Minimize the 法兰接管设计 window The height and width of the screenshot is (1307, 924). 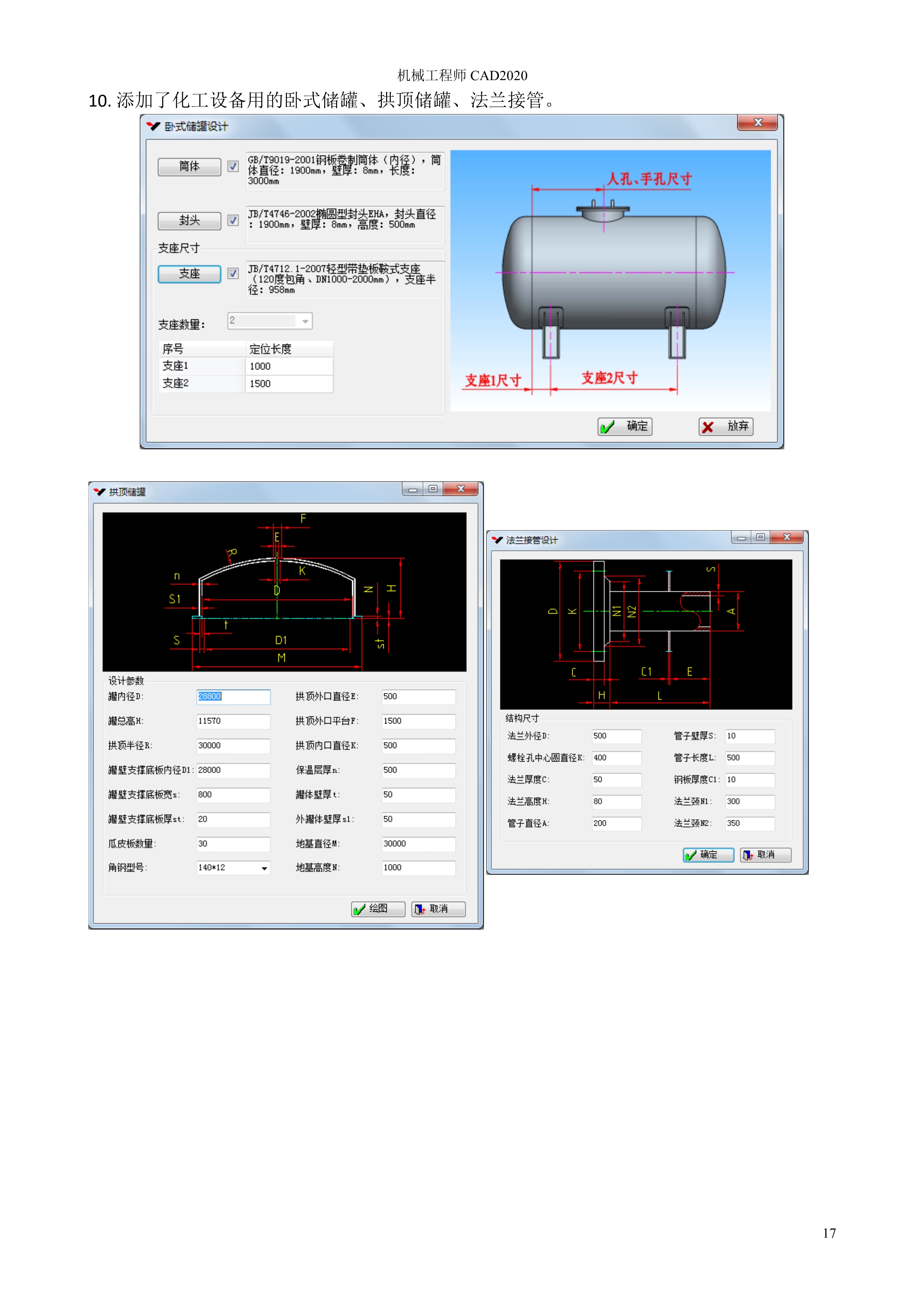(x=741, y=537)
